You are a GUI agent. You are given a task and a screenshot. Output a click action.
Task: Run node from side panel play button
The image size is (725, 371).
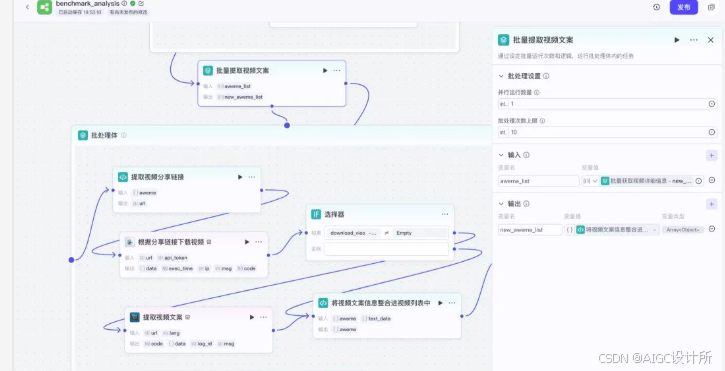tap(677, 40)
